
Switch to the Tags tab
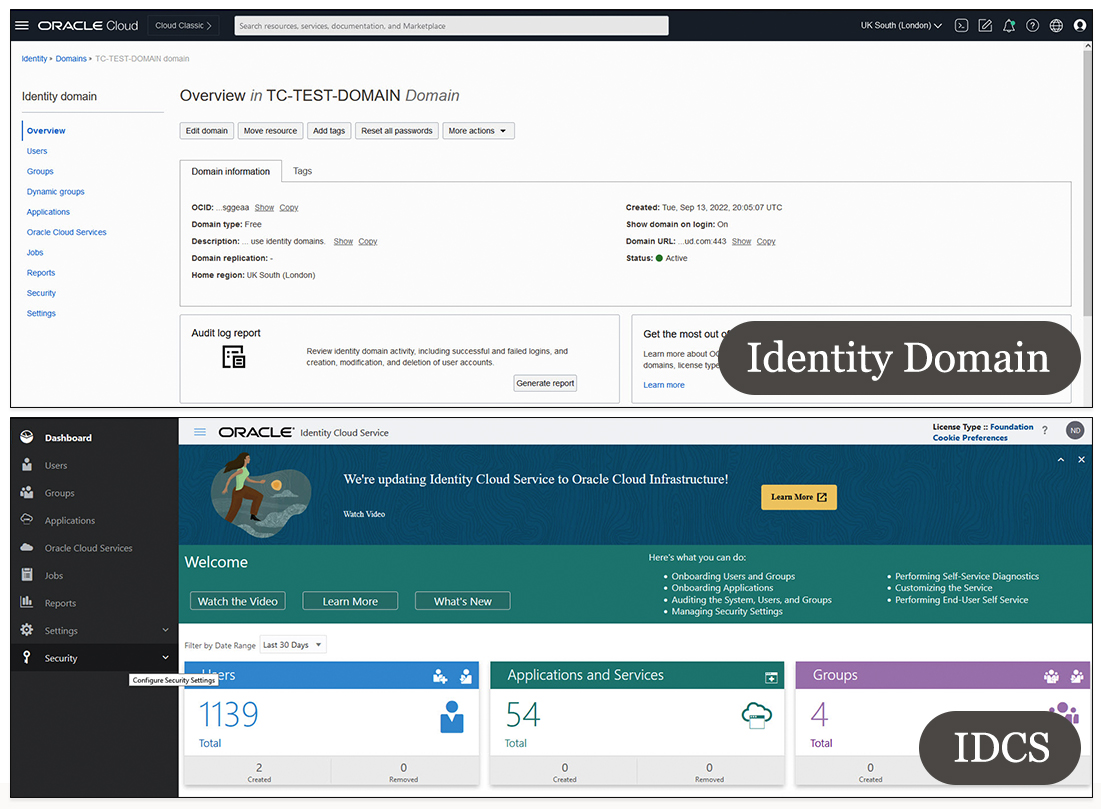[303, 171]
